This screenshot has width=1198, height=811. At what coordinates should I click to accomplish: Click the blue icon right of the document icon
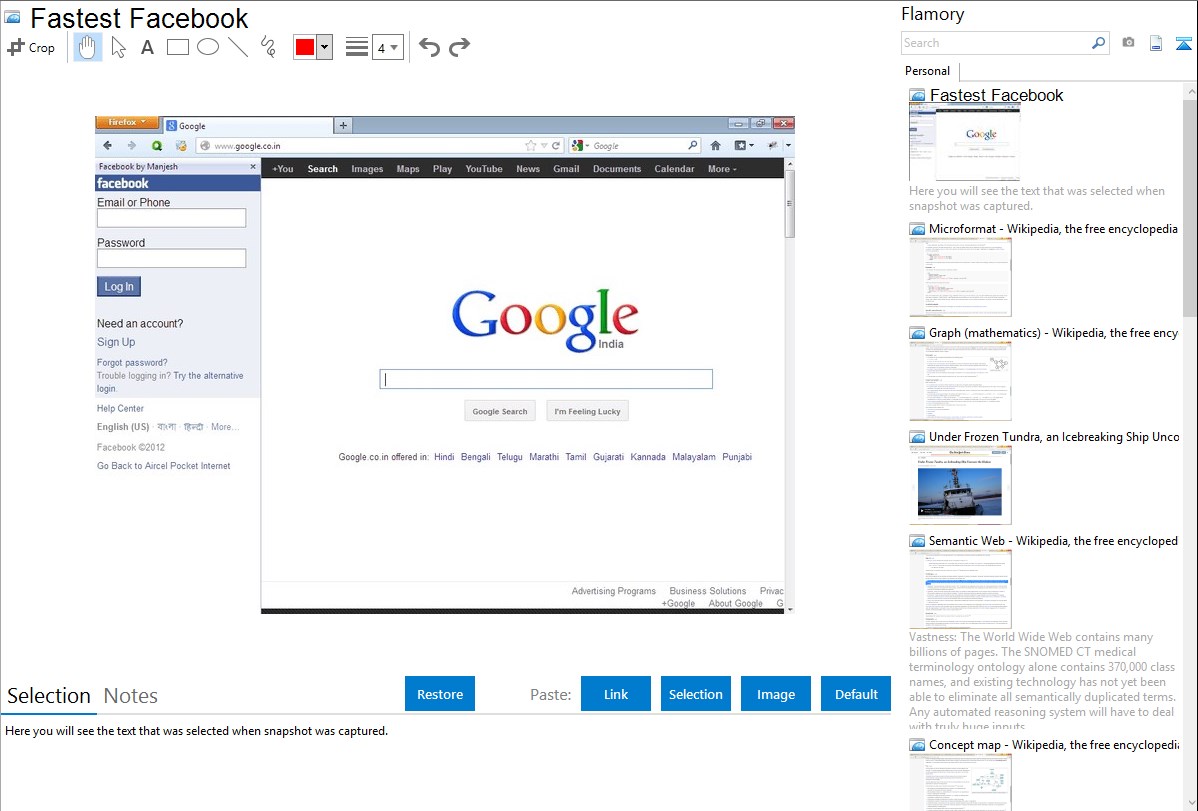(1183, 43)
